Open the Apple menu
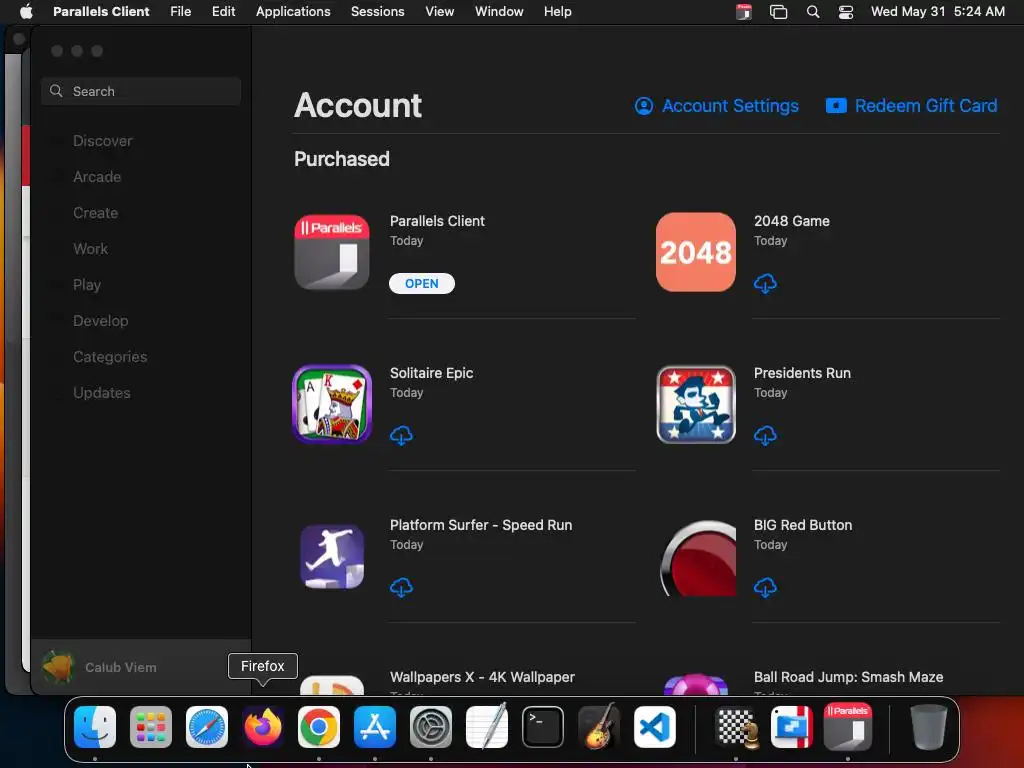Image resolution: width=1024 pixels, height=768 pixels. pos(26,11)
